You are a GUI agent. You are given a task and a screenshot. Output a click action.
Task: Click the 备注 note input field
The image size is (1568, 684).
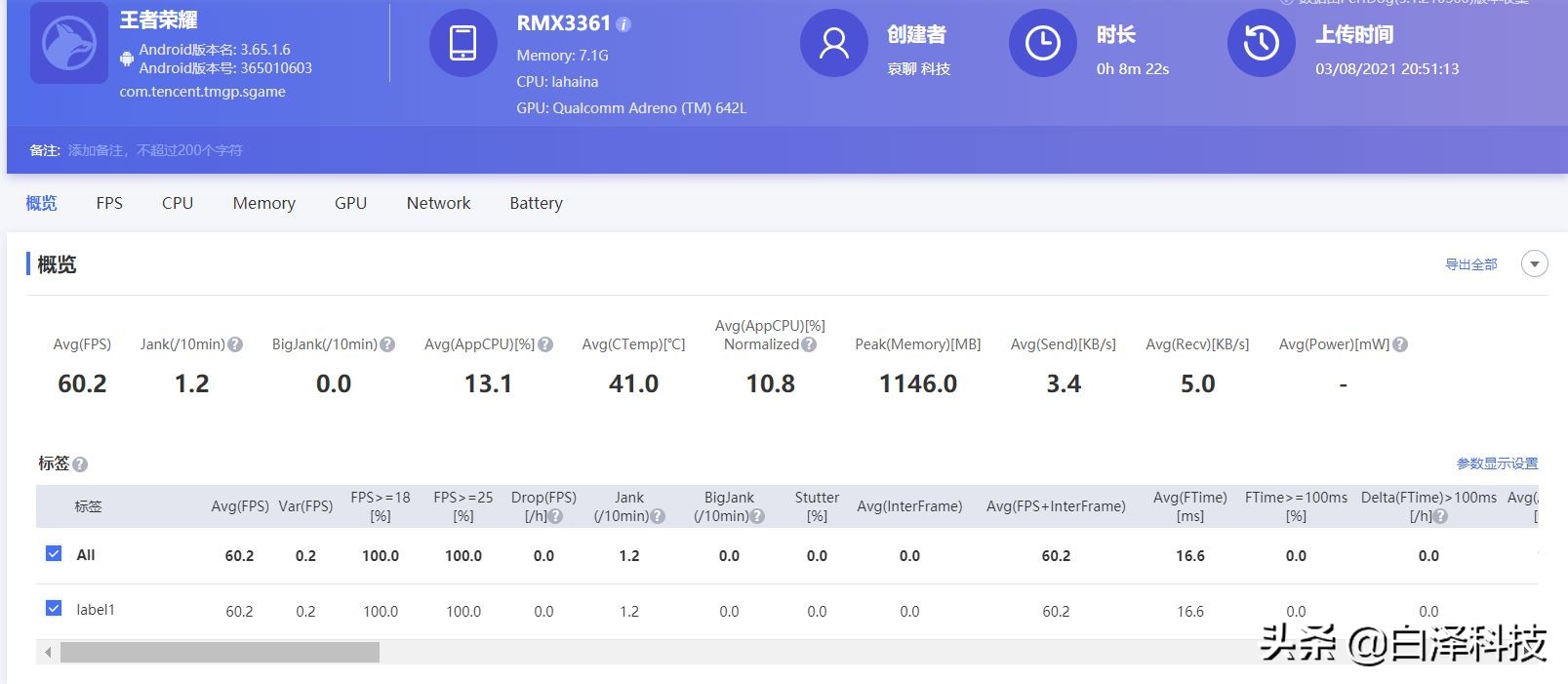click(x=155, y=150)
